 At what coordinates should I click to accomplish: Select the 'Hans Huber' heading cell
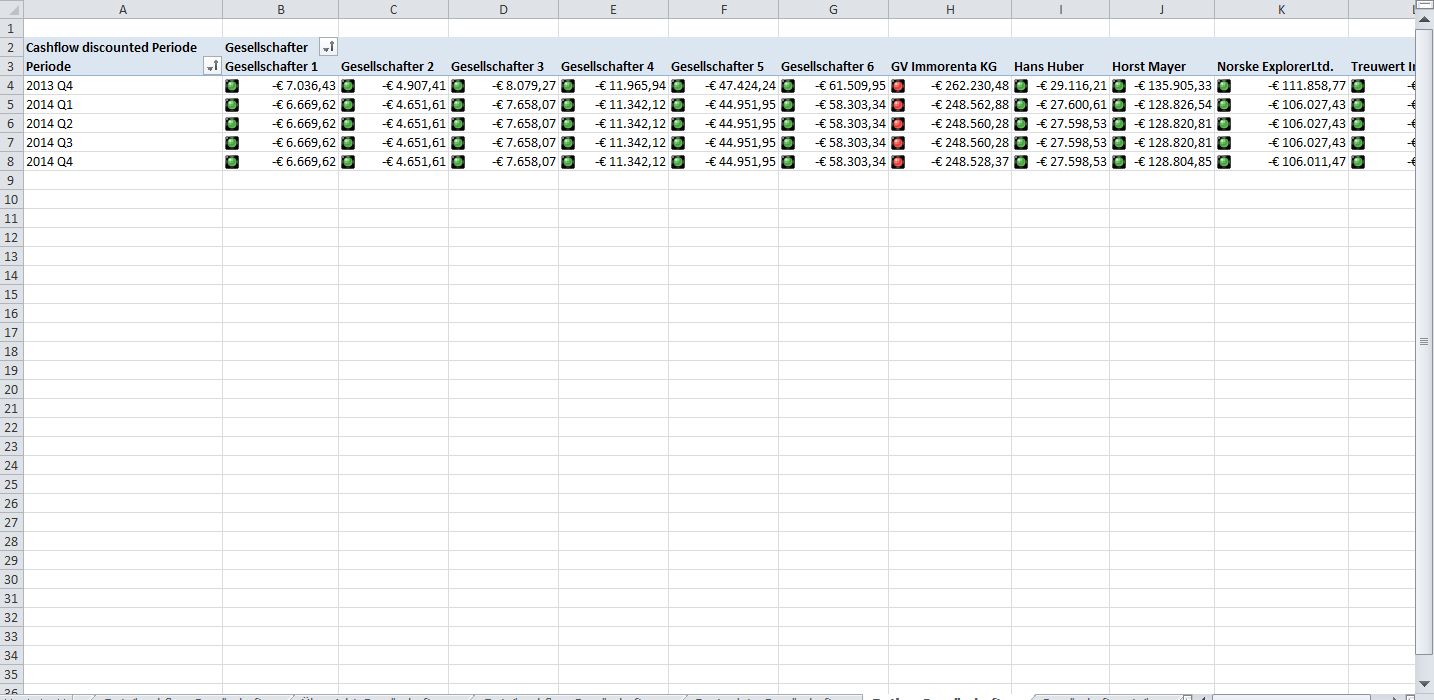[1060, 66]
